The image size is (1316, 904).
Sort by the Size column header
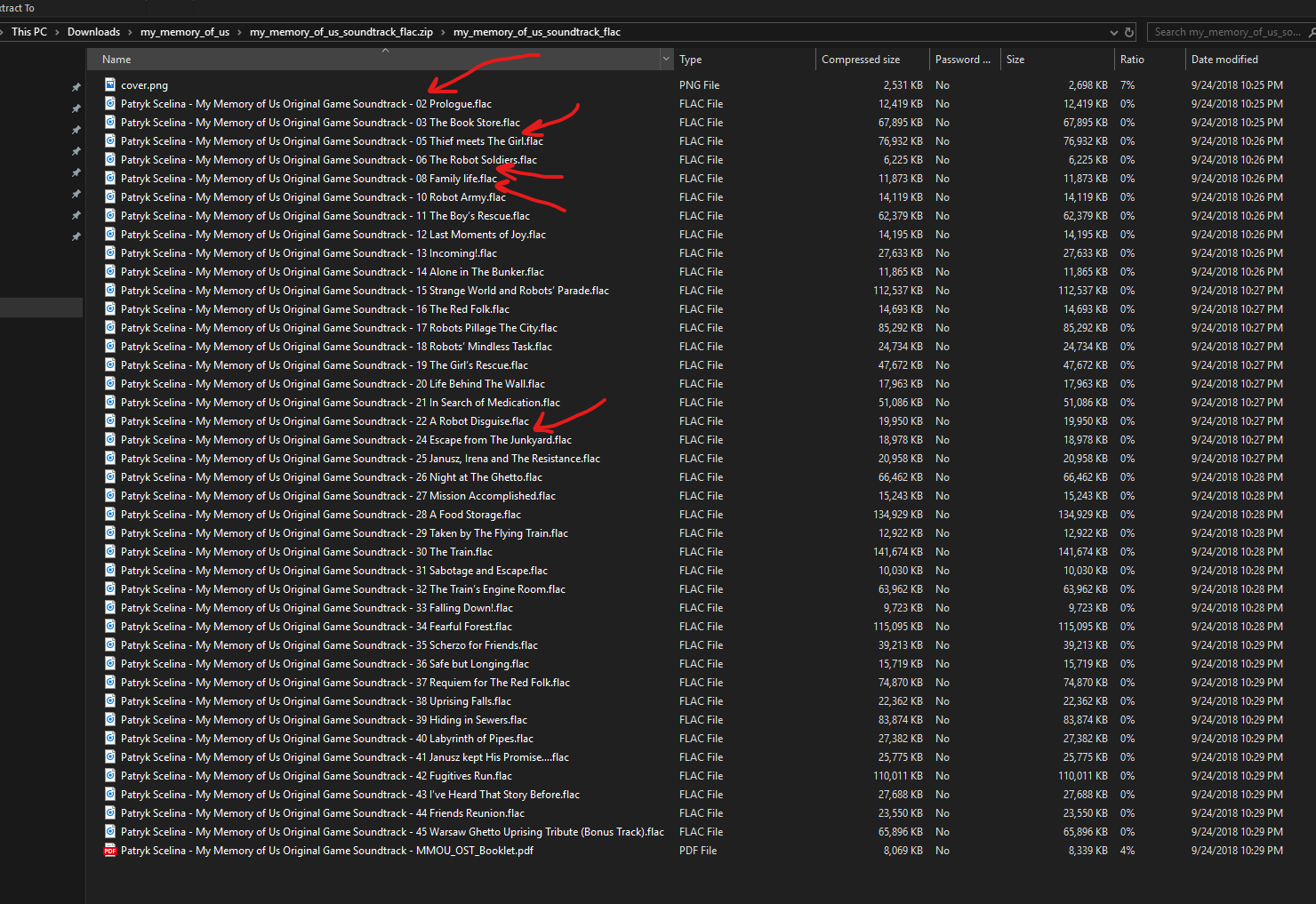[x=1057, y=60]
